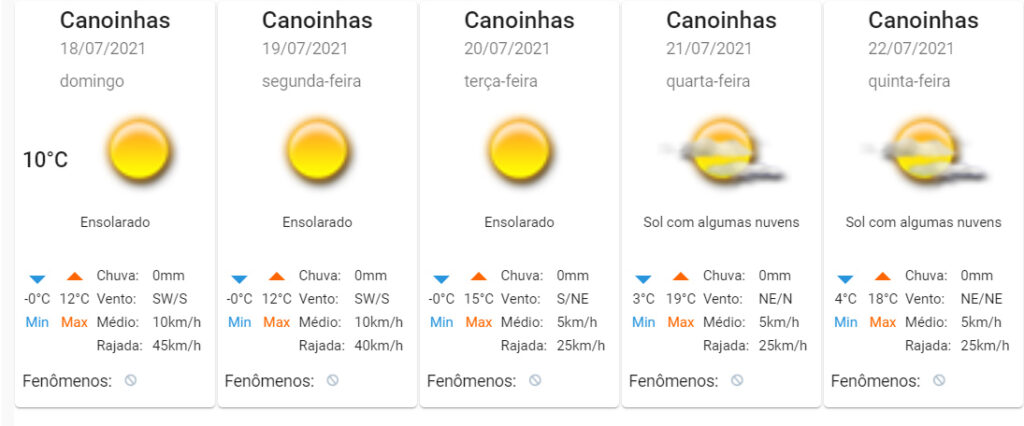Click Fenômenos none icon on 22/07/2021 card
The height and width of the screenshot is (426, 1024).
pos(938,380)
